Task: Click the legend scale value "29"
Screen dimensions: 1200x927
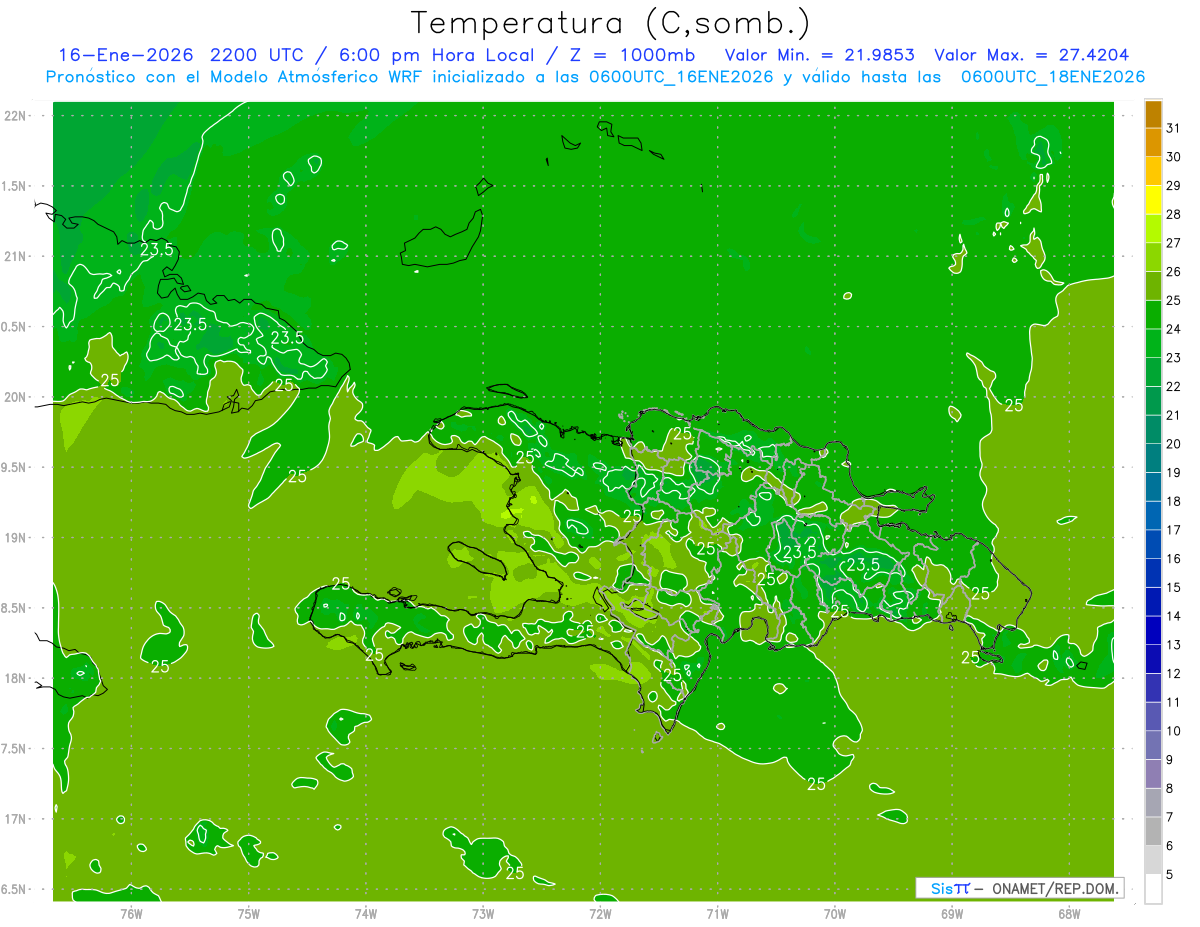Action: point(1174,186)
